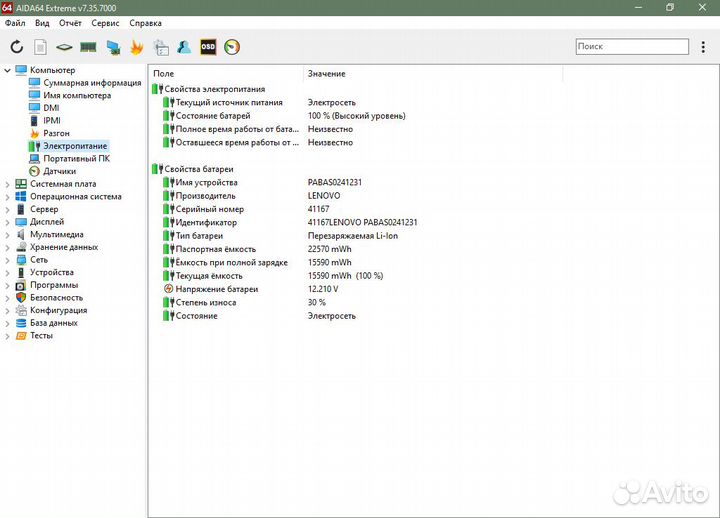
Task: Expand the Хранение данных node
Action: point(7,247)
